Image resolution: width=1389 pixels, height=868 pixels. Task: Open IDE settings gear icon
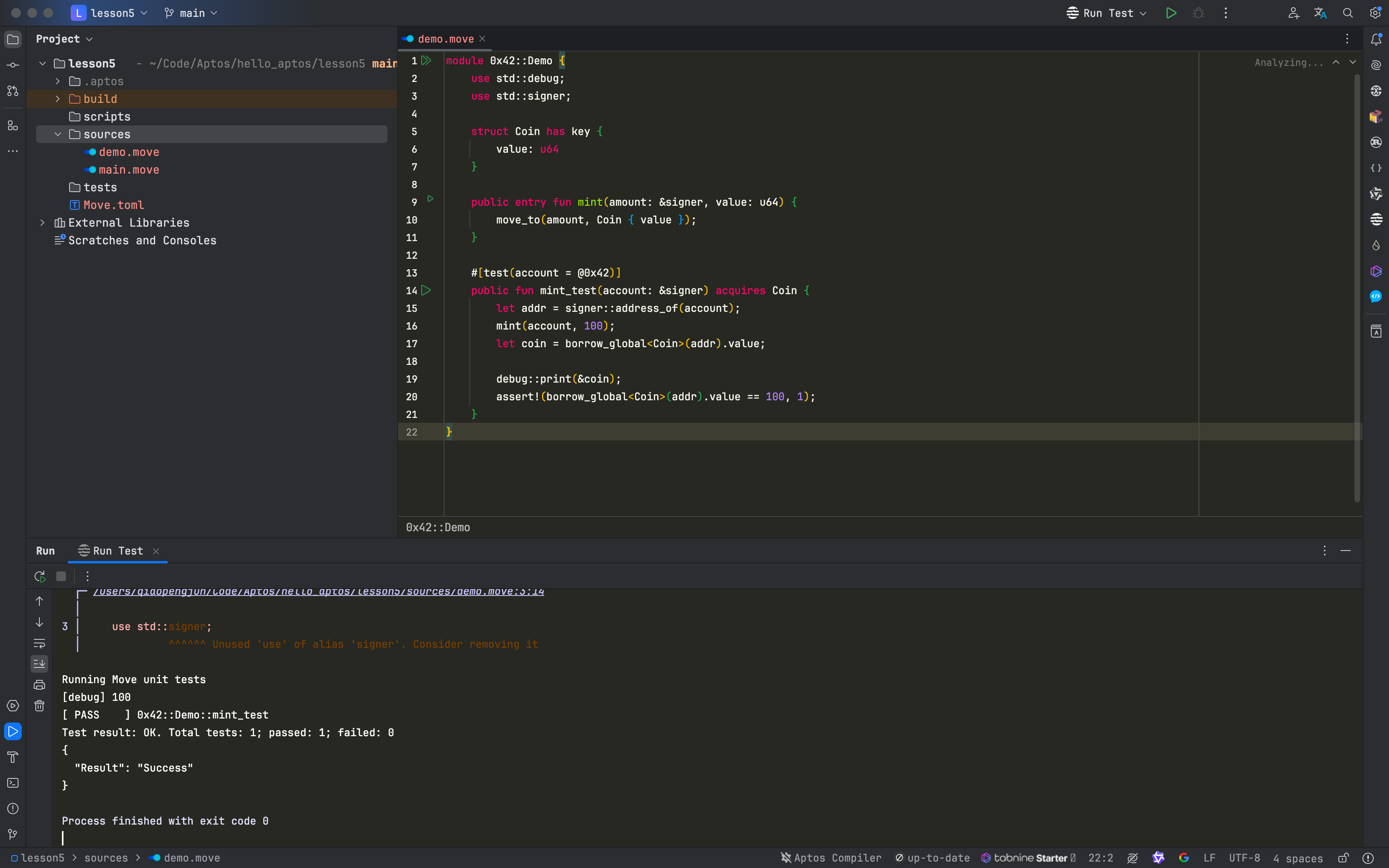(x=1375, y=12)
